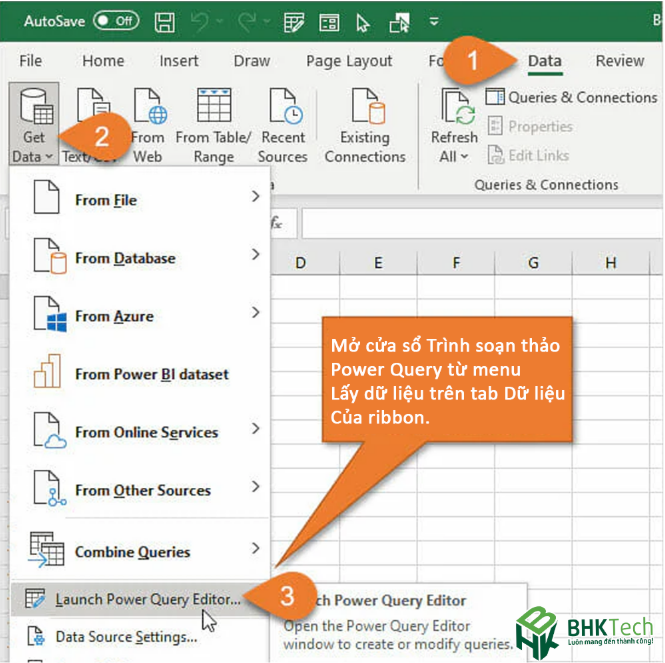The image size is (665, 663).
Task: Open Queries & Connections pane button
Action: pyautogui.click(x=571, y=98)
